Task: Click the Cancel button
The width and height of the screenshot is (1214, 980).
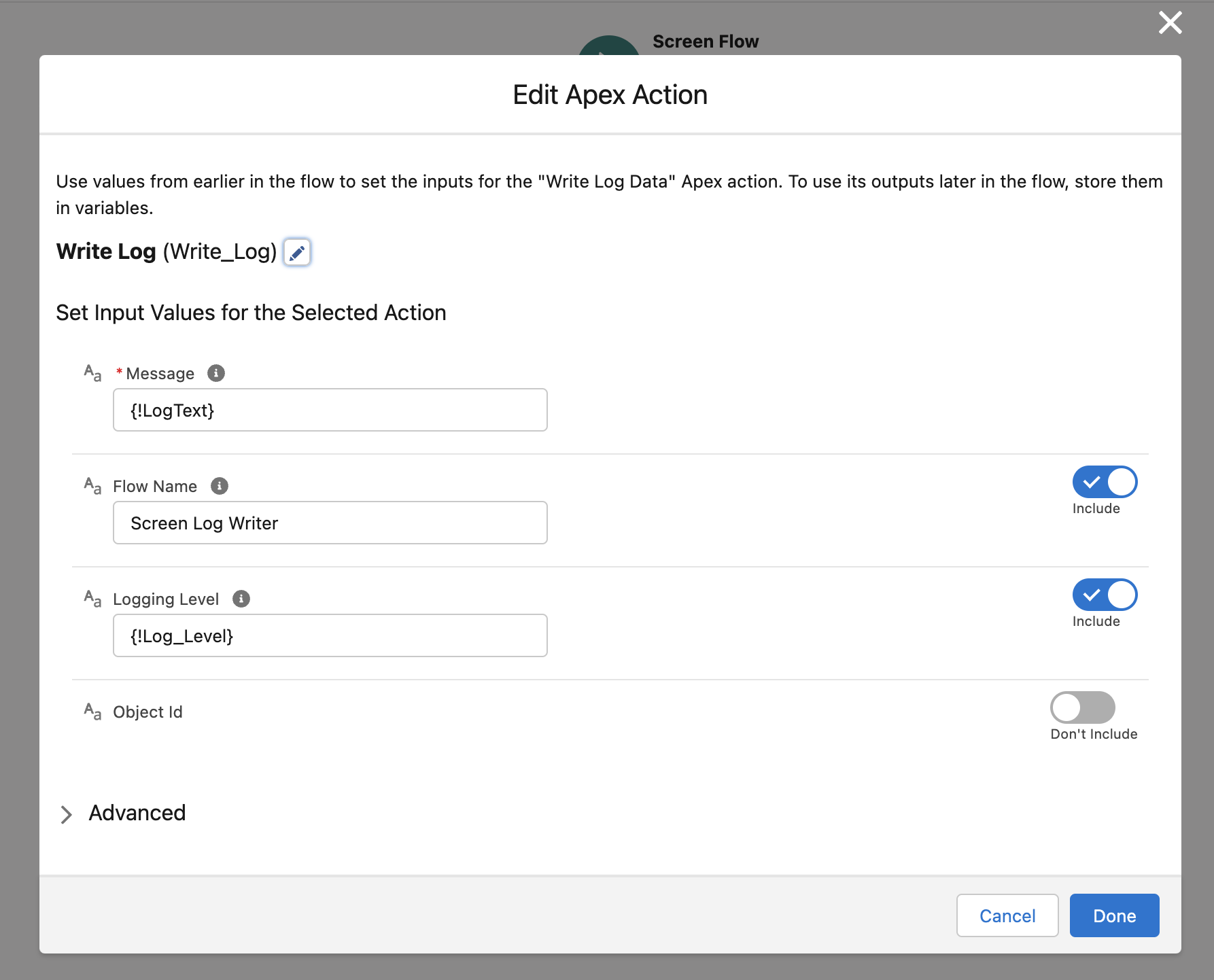Action: click(1007, 915)
